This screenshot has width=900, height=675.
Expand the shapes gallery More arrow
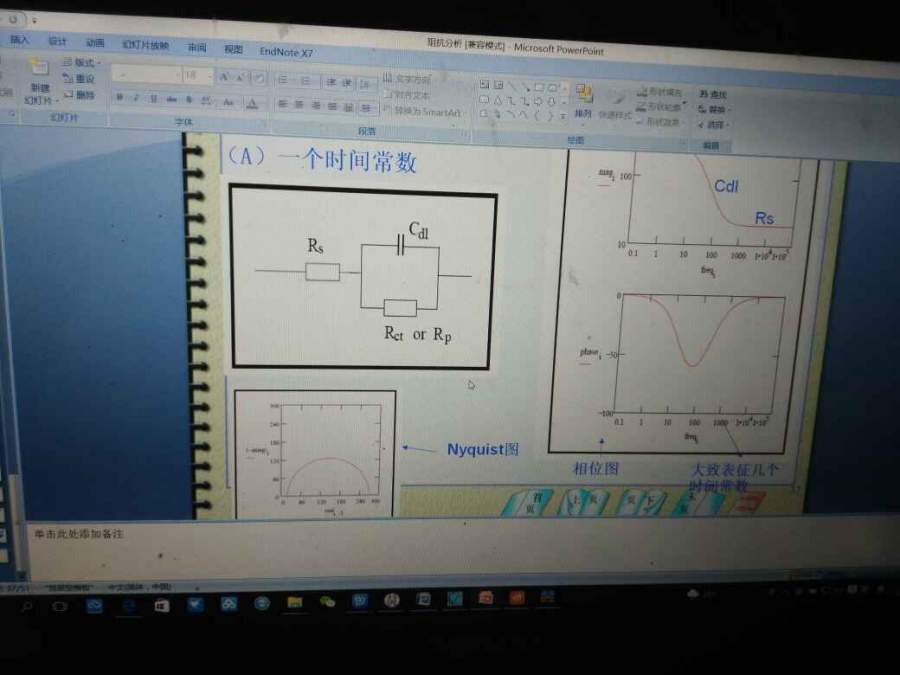click(x=564, y=117)
